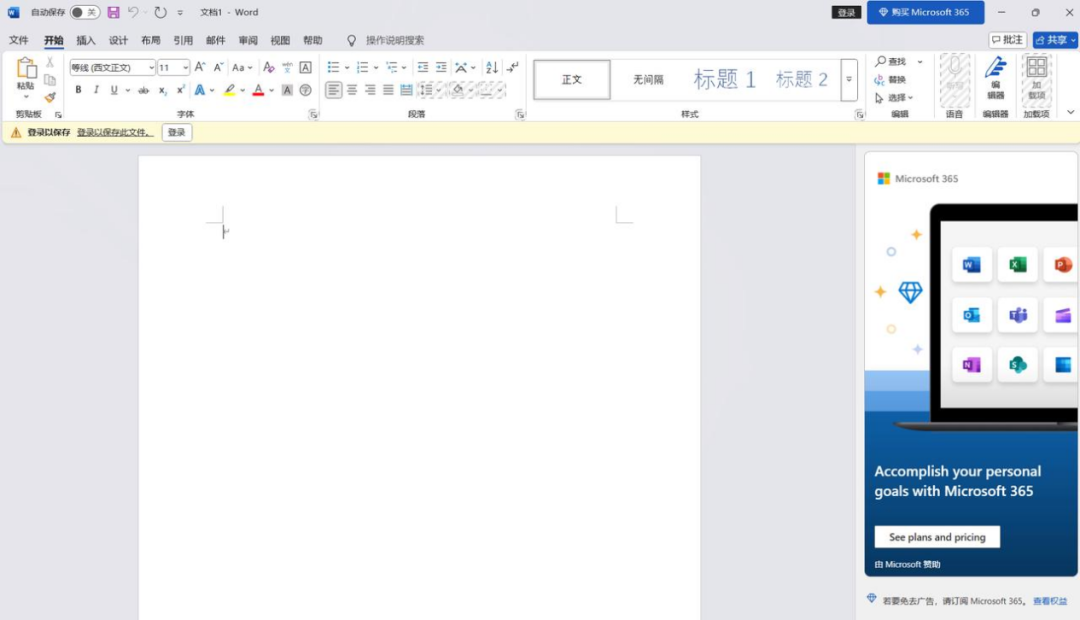The width and height of the screenshot is (1080, 620).
Task: Align the text left
Action: [x=333, y=90]
